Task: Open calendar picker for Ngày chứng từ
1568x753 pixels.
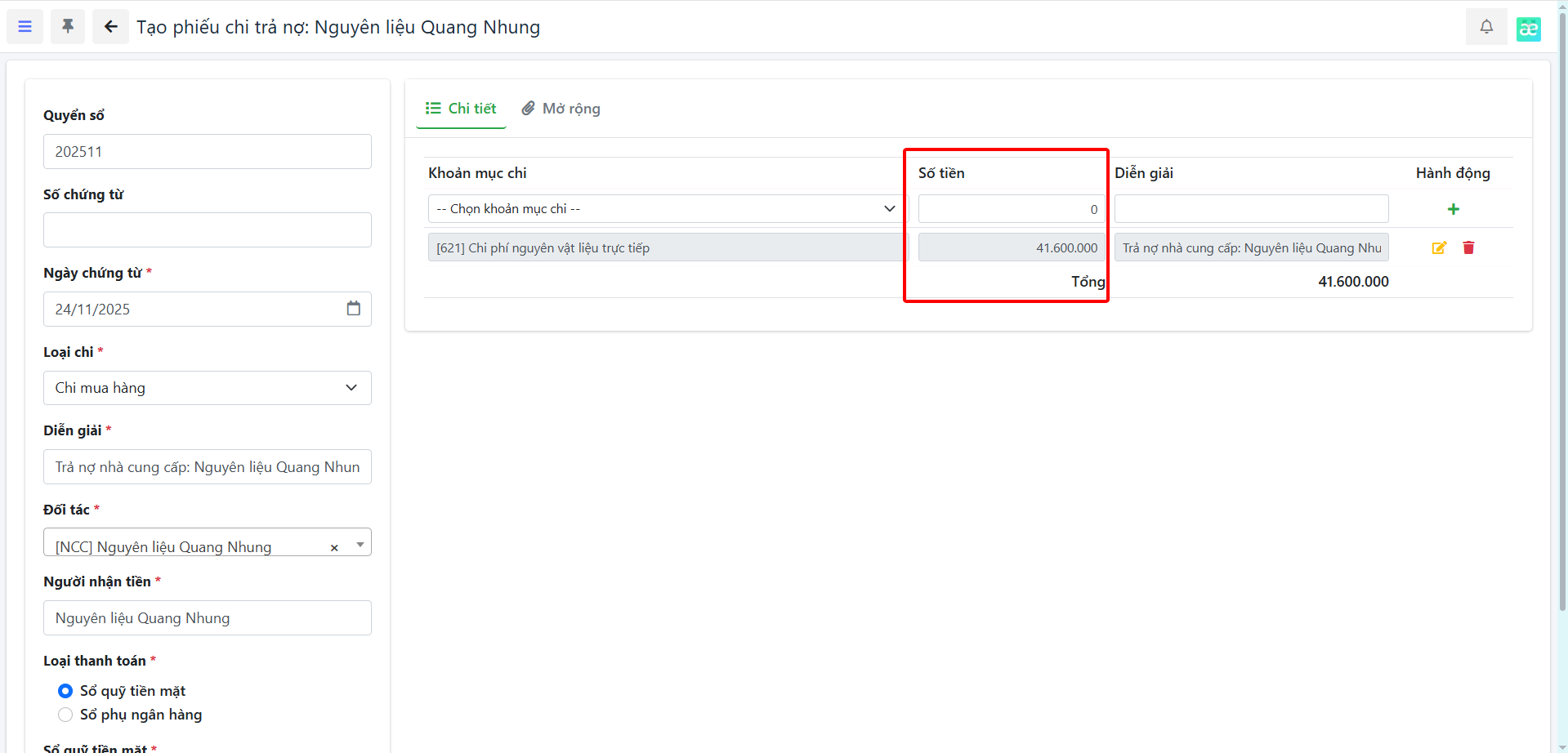Action: [x=353, y=309]
